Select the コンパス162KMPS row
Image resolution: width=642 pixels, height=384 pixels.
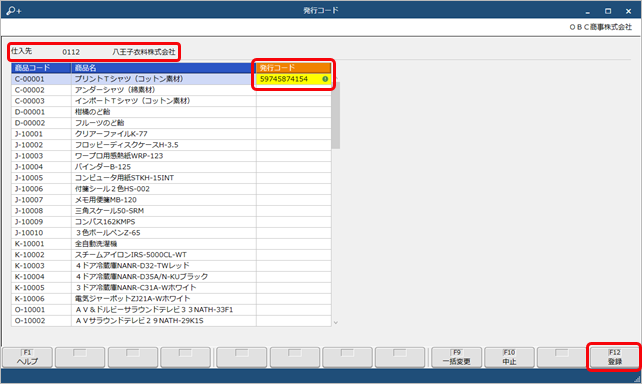click(171, 222)
